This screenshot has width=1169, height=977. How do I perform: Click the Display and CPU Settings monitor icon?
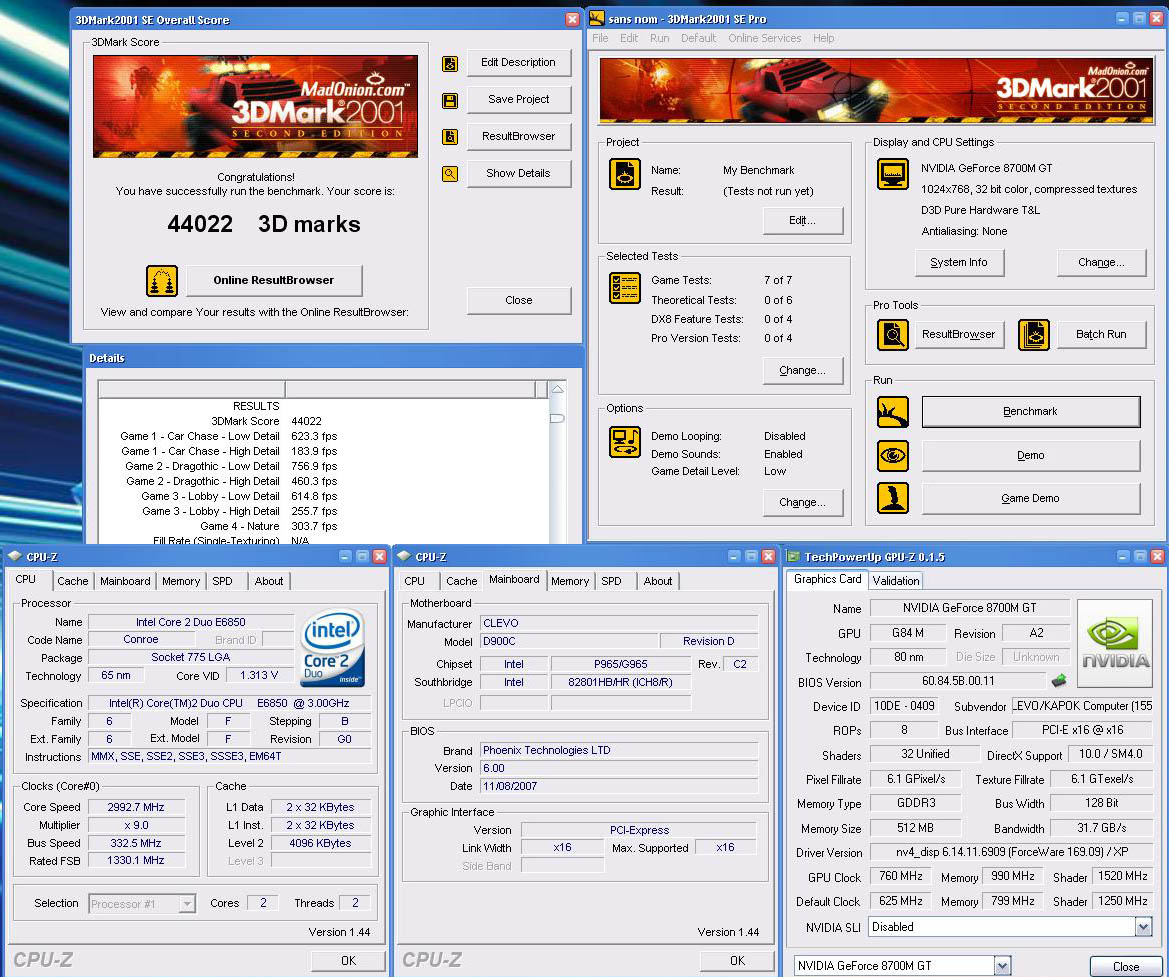click(x=892, y=175)
